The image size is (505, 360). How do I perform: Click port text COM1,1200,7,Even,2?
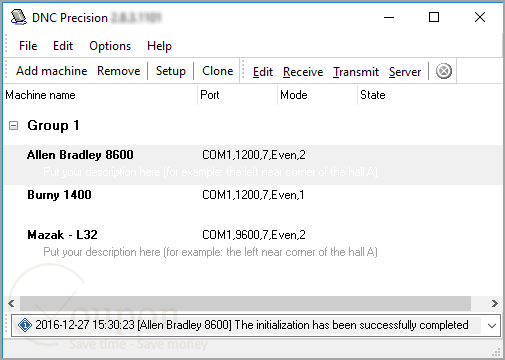click(x=254, y=155)
